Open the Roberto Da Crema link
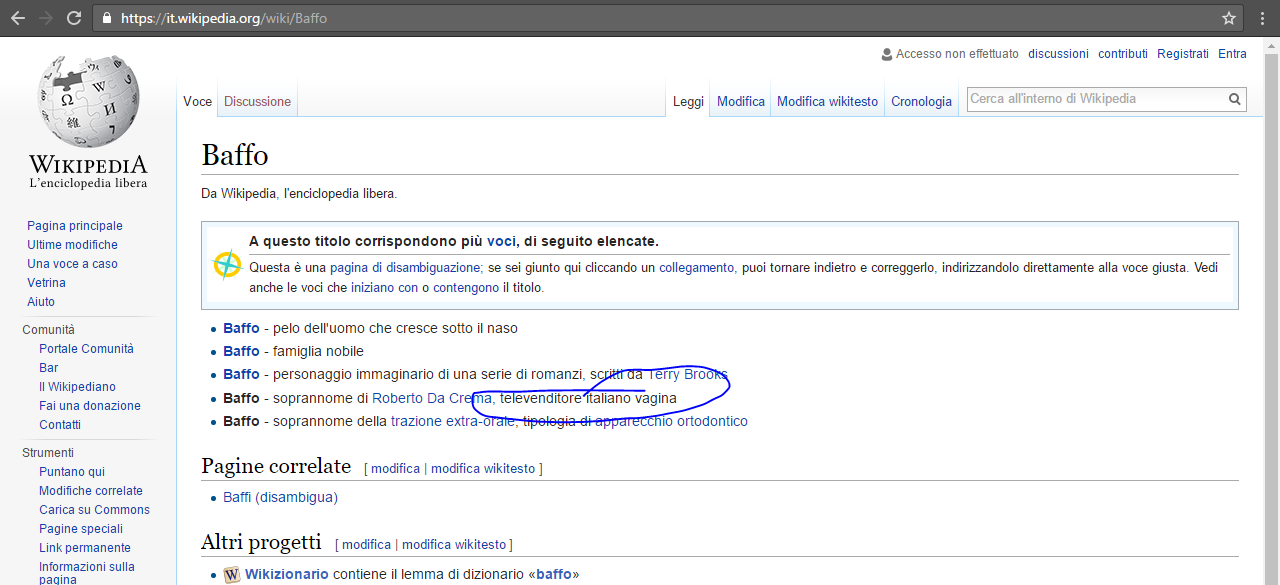This screenshot has width=1280, height=585. (x=432, y=398)
